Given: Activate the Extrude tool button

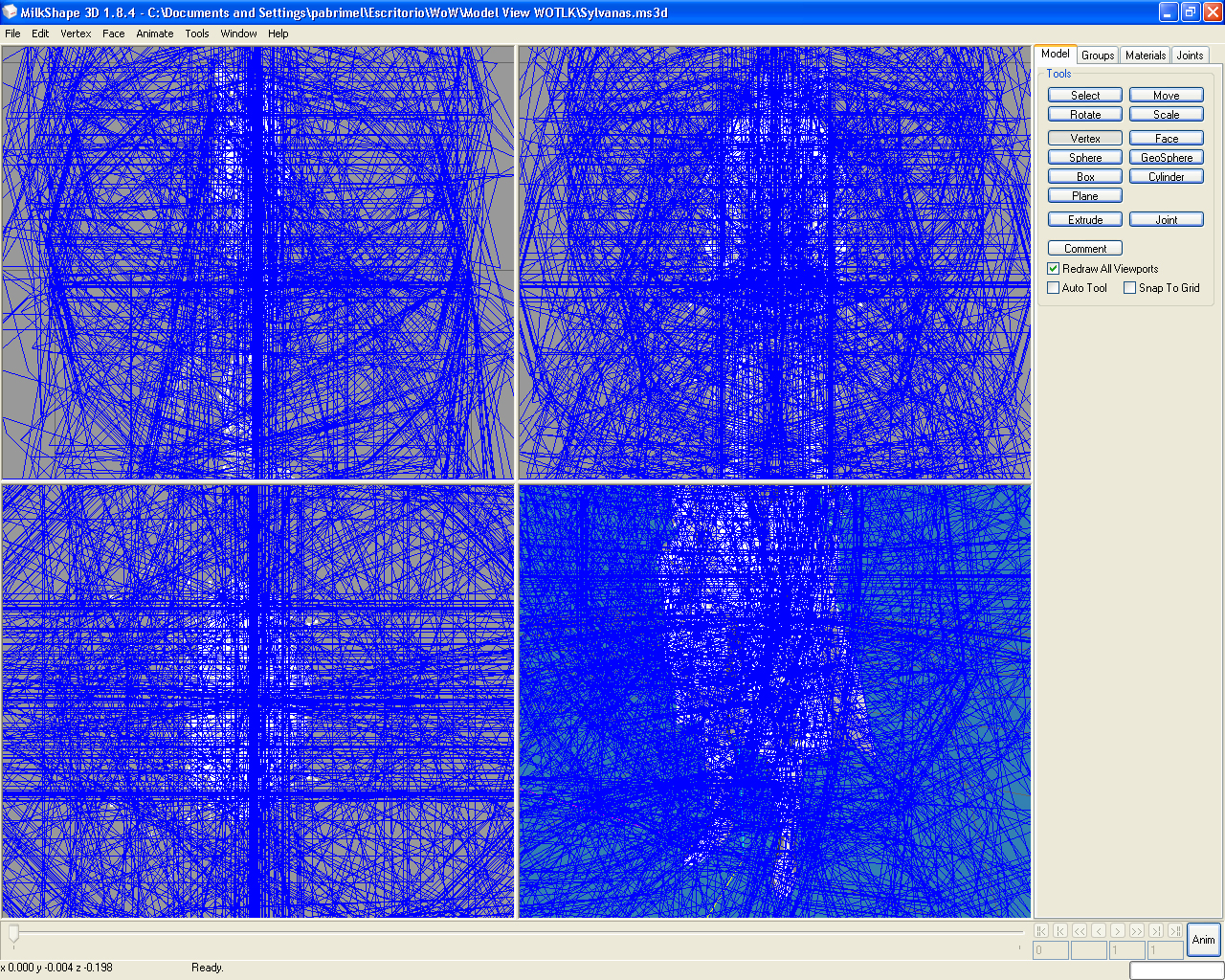Looking at the screenshot, I should (x=1085, y=219).
